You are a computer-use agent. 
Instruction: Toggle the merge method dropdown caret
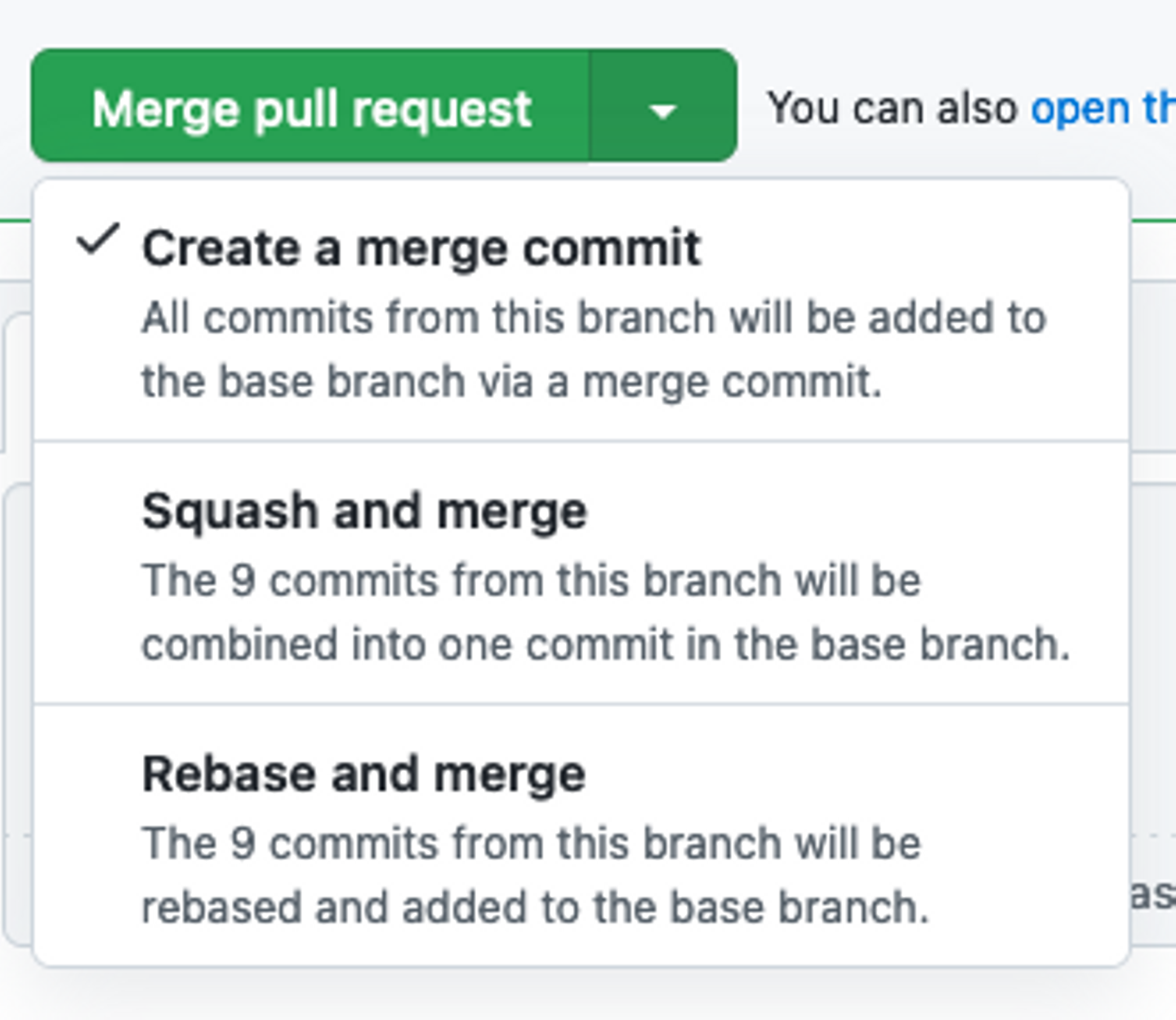pos(662,109)
